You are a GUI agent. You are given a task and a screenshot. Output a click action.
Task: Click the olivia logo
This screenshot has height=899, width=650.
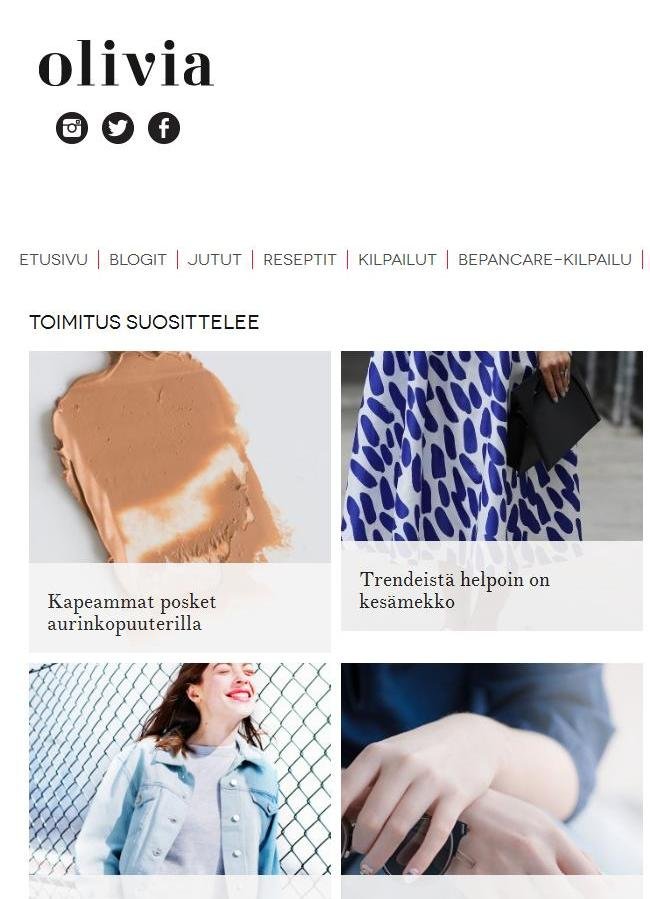[126, 64]
